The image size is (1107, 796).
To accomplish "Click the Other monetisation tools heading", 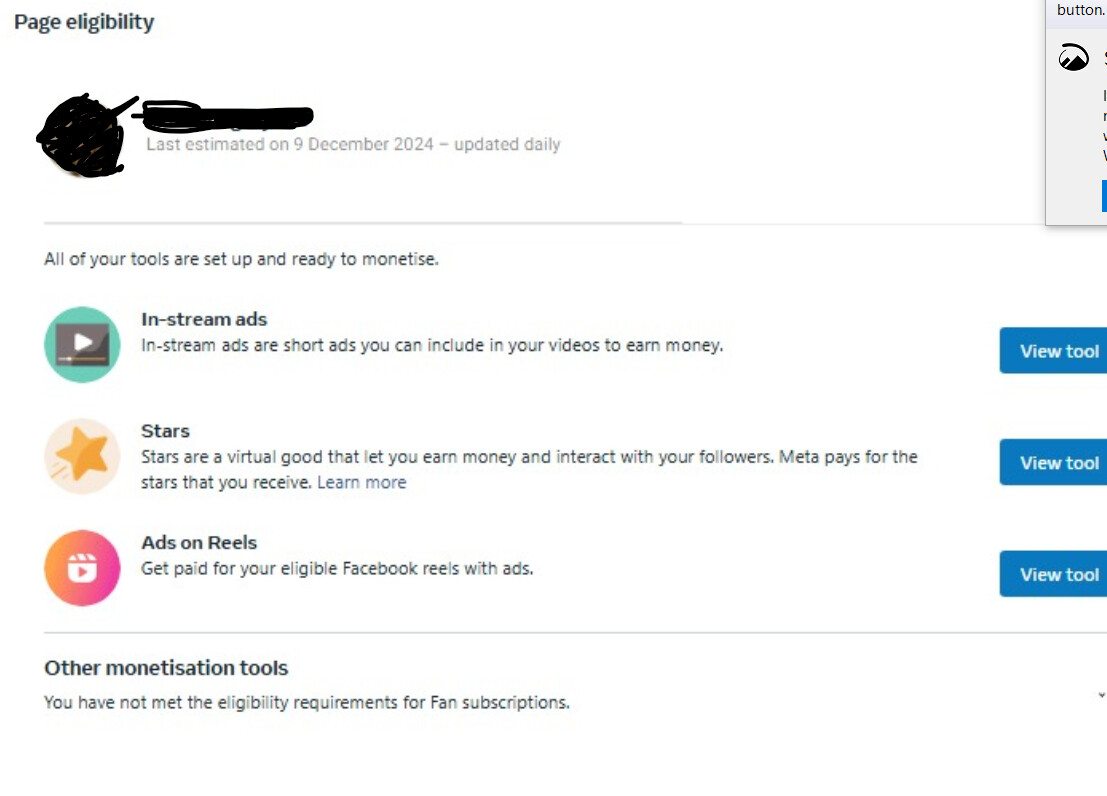I will pyautogui.click(x=166, y=667).
